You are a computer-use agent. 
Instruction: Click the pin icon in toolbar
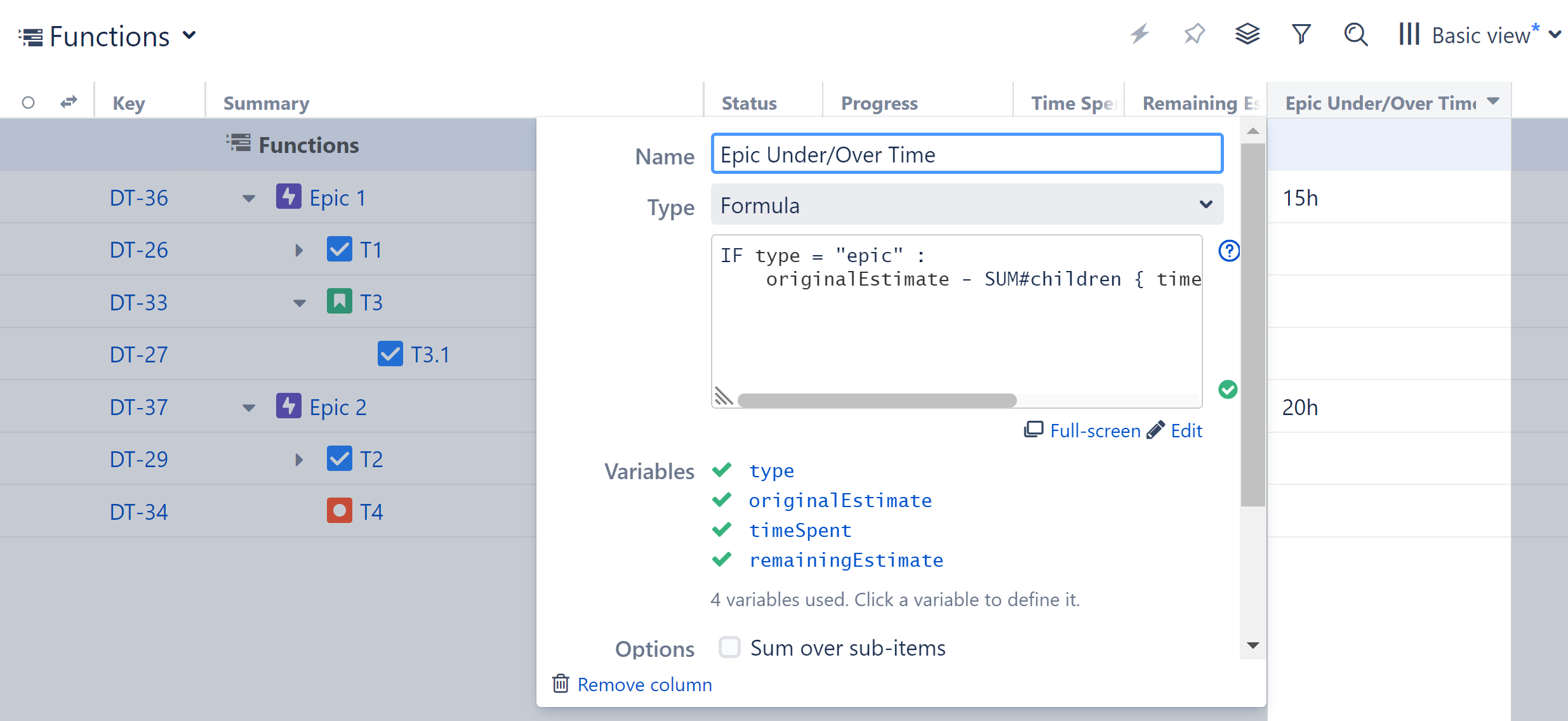1194,34
